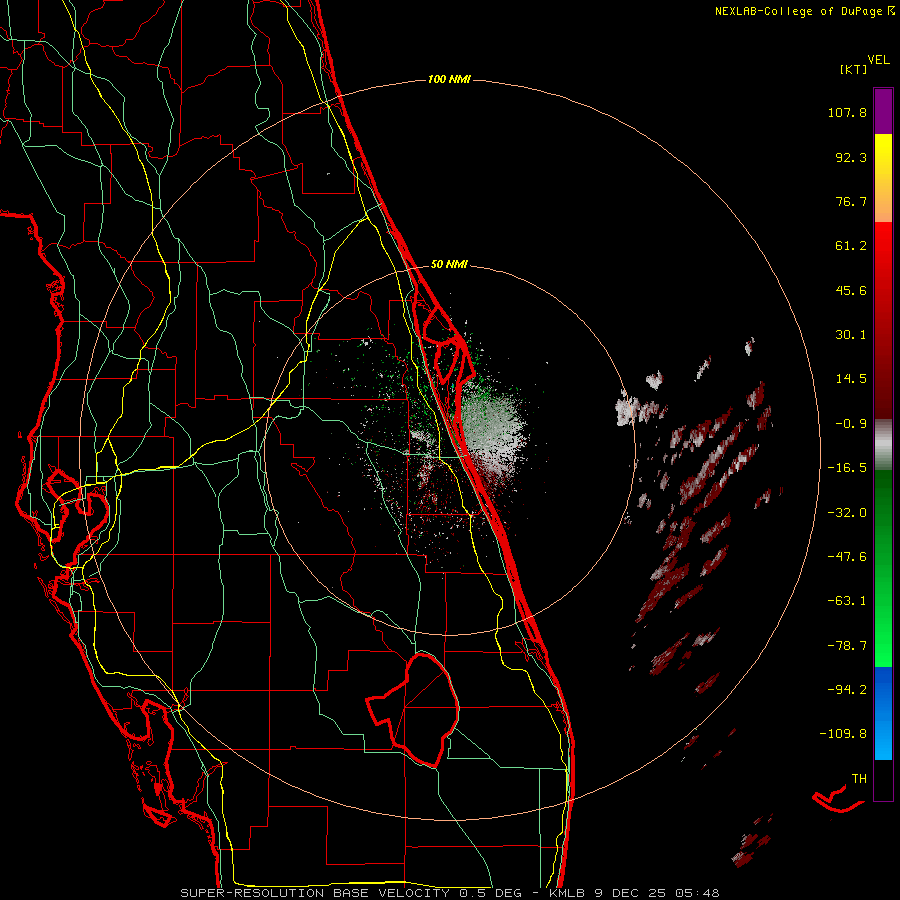Click the 107.8 legend value
This screenshot has width=900, height=900.
pyautogui.click(x=847, y=112)
